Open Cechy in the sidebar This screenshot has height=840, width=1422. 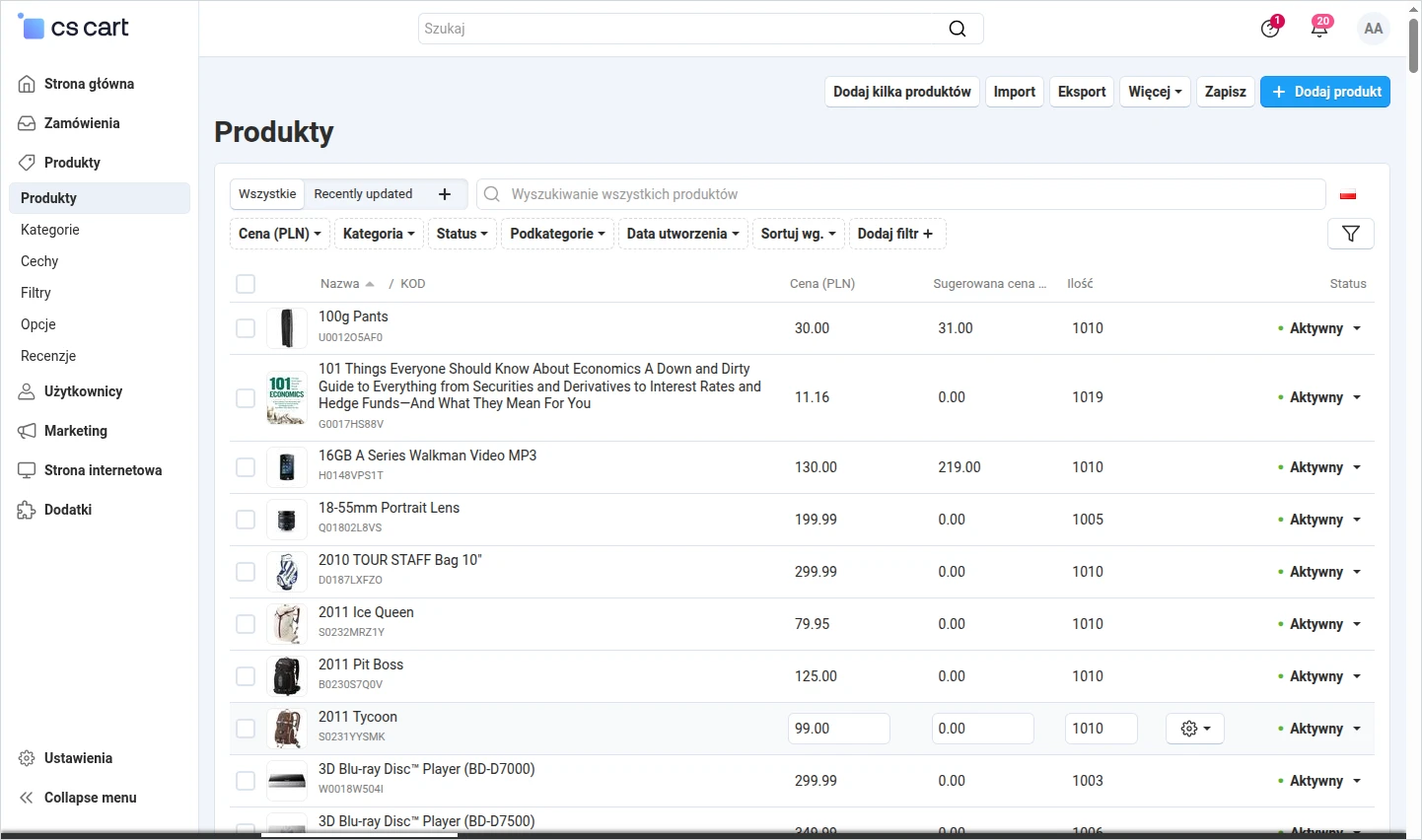click(39, 261)
